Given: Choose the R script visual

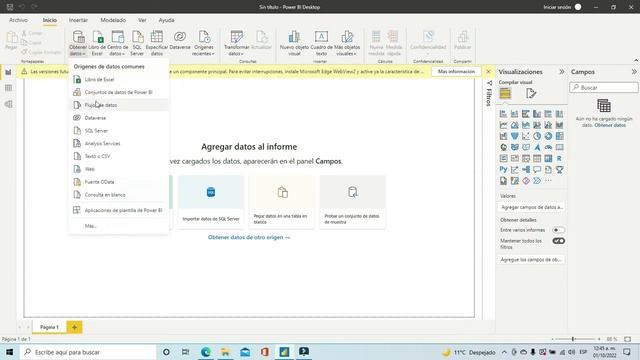Looking at the screenshot, I should [x=559, y=158].
